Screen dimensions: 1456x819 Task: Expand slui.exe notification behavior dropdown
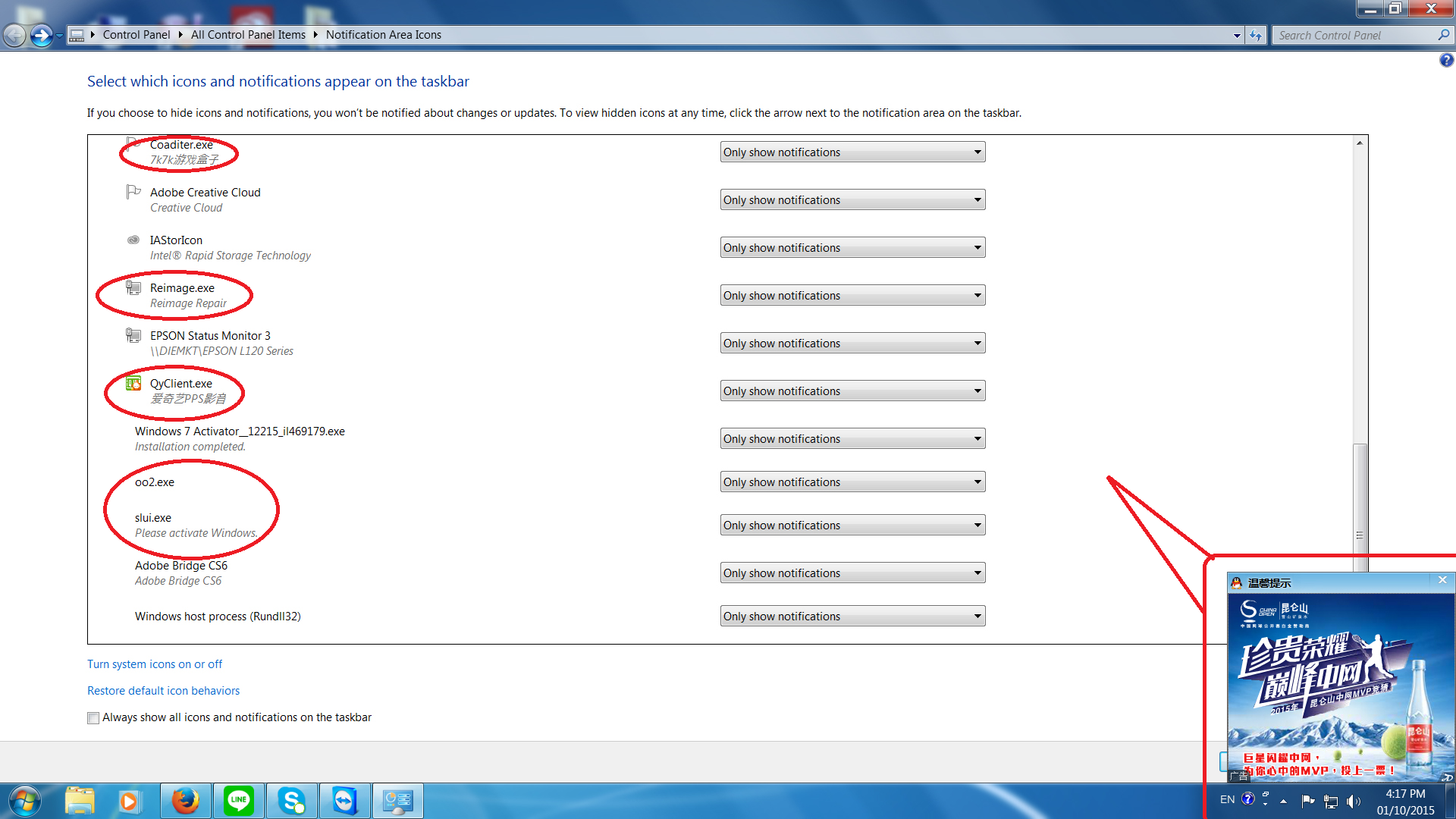click(852, 526)
